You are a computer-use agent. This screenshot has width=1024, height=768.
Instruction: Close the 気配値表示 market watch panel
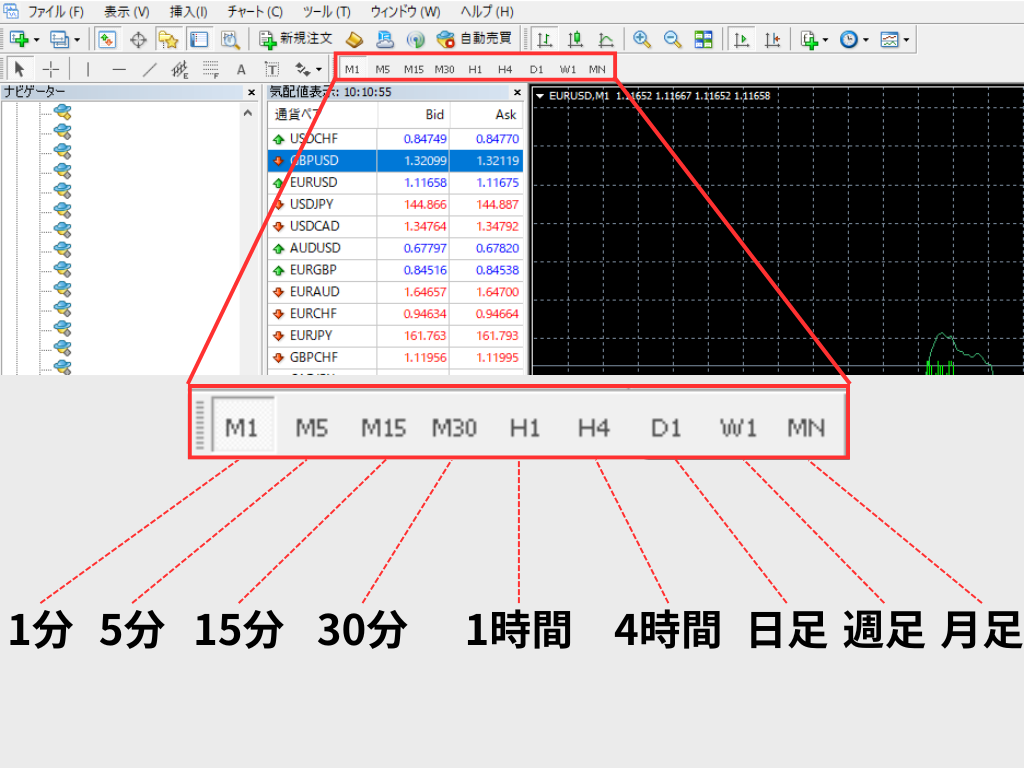coord(517,93)
